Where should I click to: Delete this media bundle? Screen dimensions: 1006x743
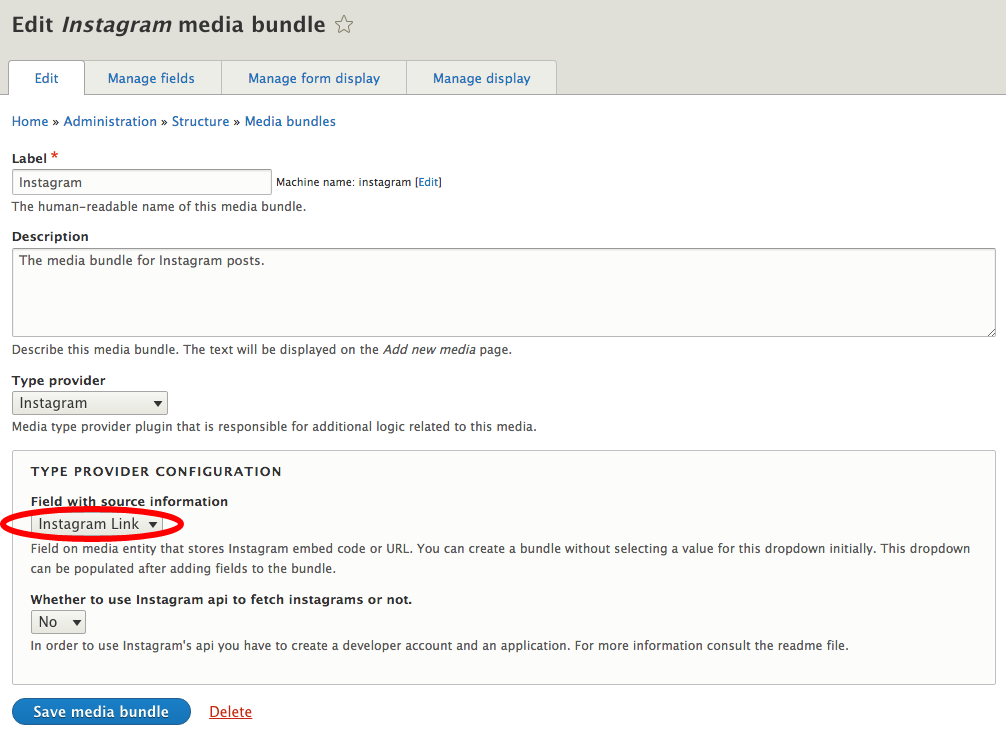pos(230,712)
